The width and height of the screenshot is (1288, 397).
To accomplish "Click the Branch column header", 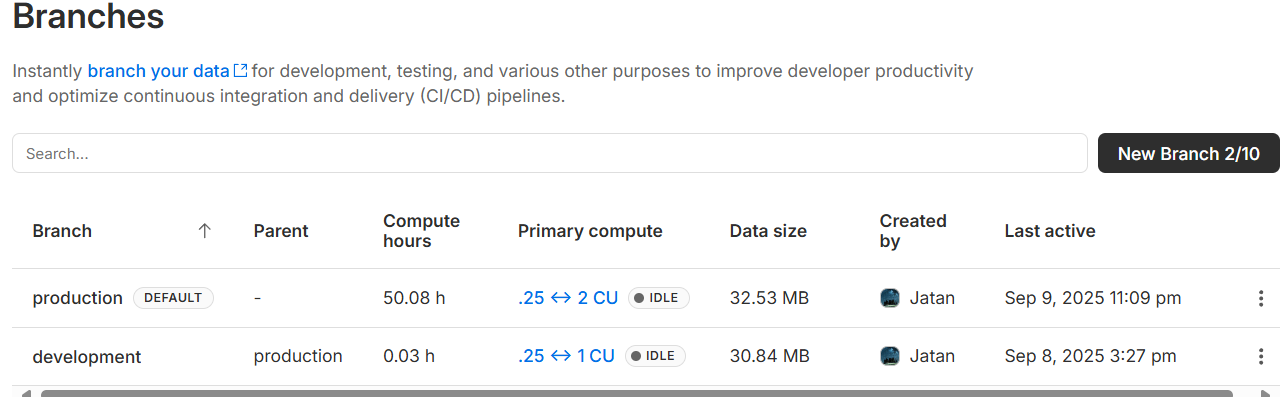I will 62,231.
